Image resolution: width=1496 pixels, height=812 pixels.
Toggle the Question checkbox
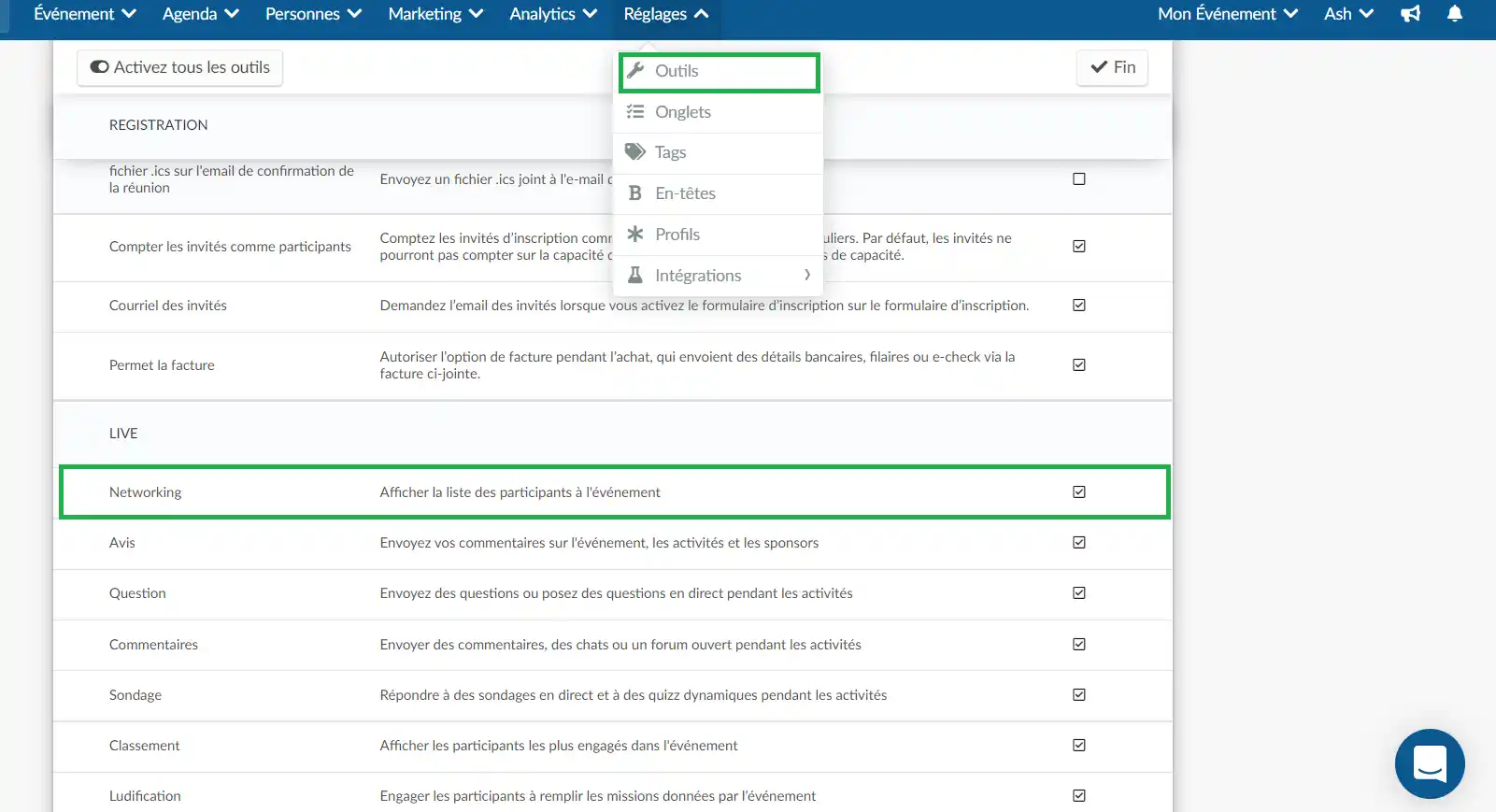[1079, 592]
